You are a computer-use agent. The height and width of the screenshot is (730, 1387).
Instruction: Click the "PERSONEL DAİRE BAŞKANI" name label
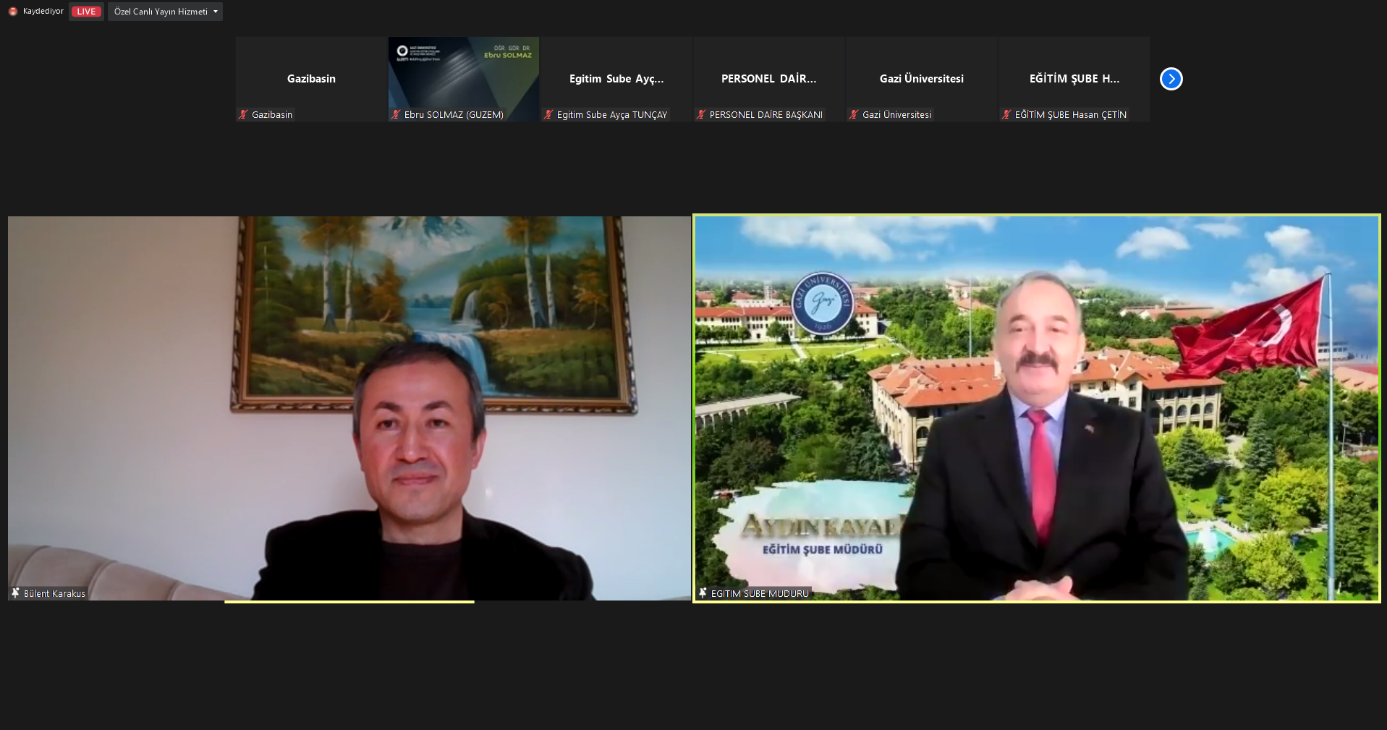[x=766, y=115]
